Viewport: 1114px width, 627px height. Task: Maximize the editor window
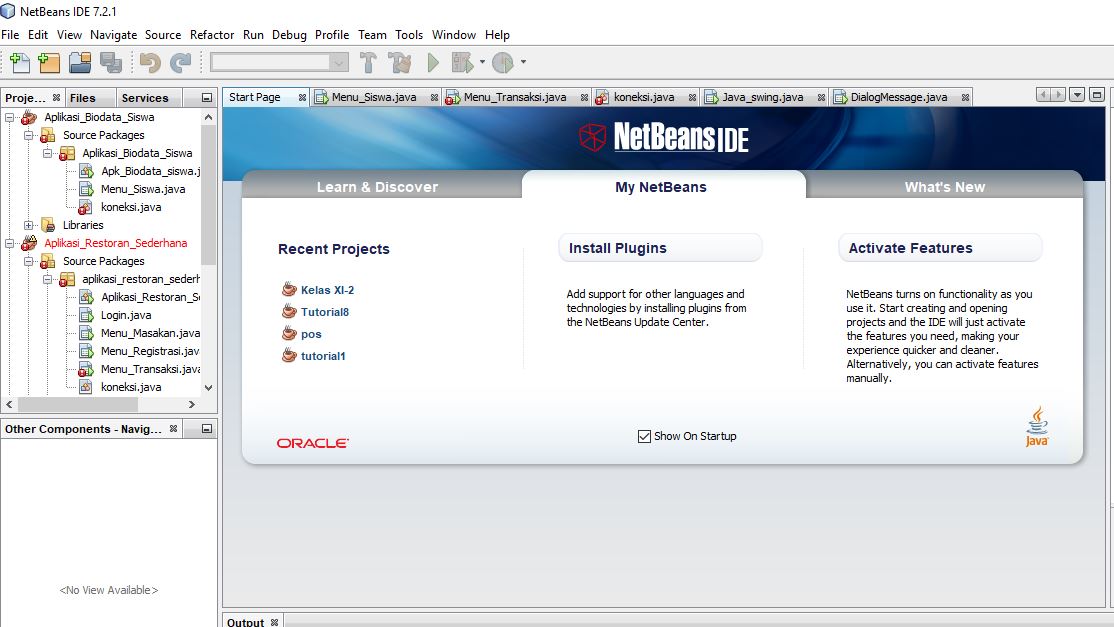coord(1097,94)
